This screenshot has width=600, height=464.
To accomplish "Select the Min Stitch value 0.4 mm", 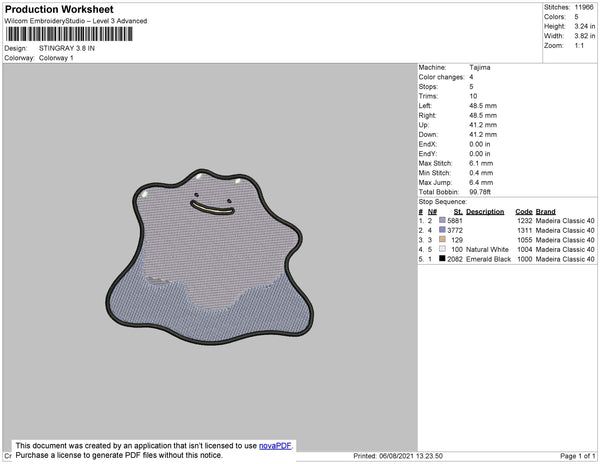I will (x=481, y=173).
